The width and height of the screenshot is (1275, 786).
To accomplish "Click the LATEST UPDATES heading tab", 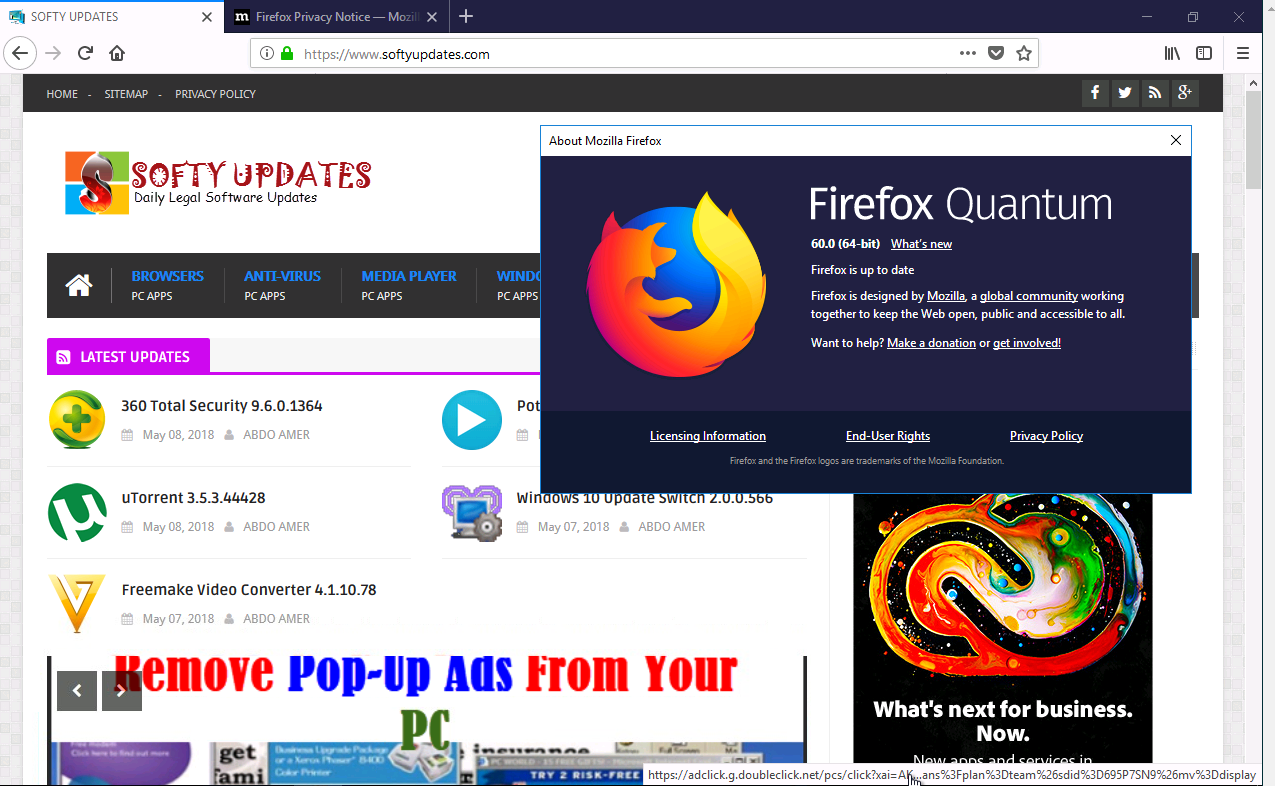I will (128, 357).
